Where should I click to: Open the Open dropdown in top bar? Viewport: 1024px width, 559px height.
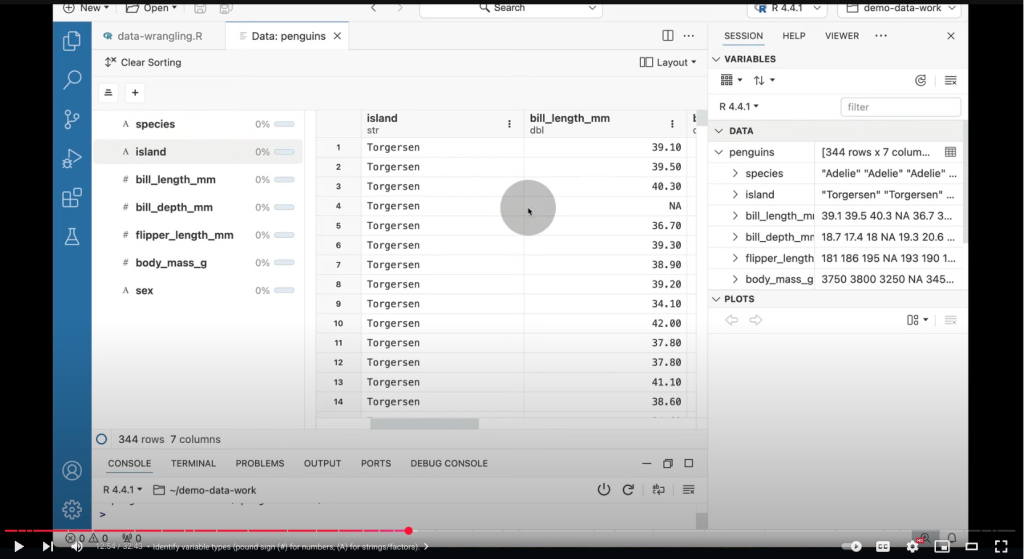point(151,8)
